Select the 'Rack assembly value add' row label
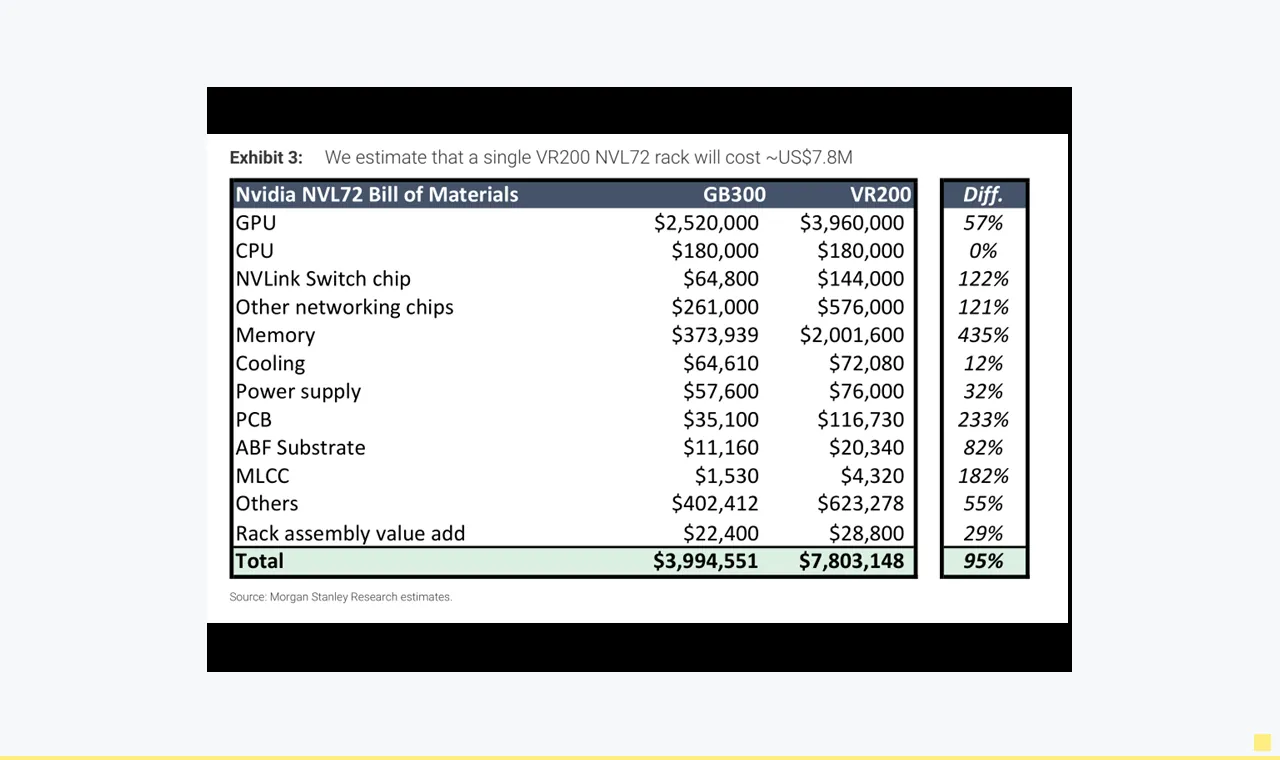The width and height of the screenshot is (1280, 760). (351, 533)
